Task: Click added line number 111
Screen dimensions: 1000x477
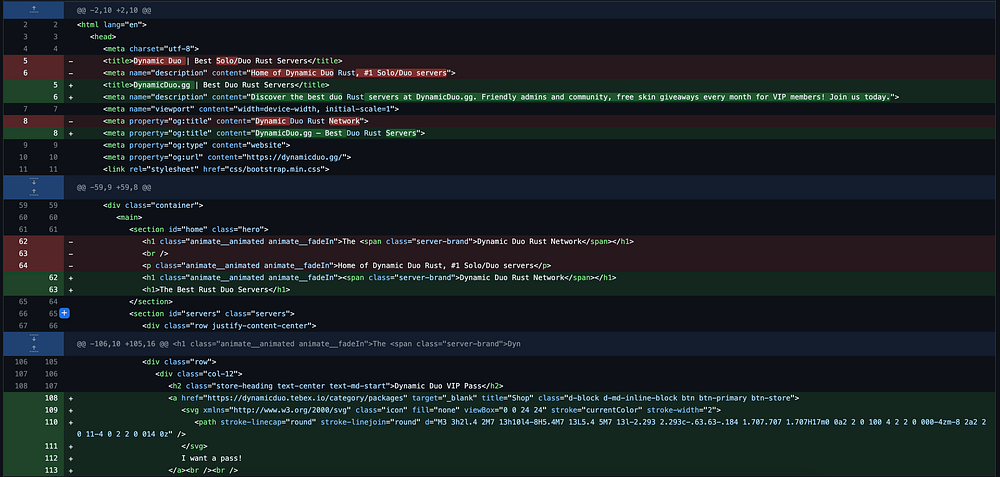Action: [52, 446]
